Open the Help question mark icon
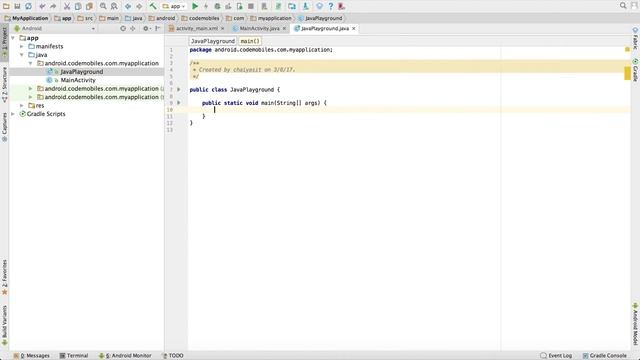This screenshot has width=640, height=360. [x=331, y=6]
